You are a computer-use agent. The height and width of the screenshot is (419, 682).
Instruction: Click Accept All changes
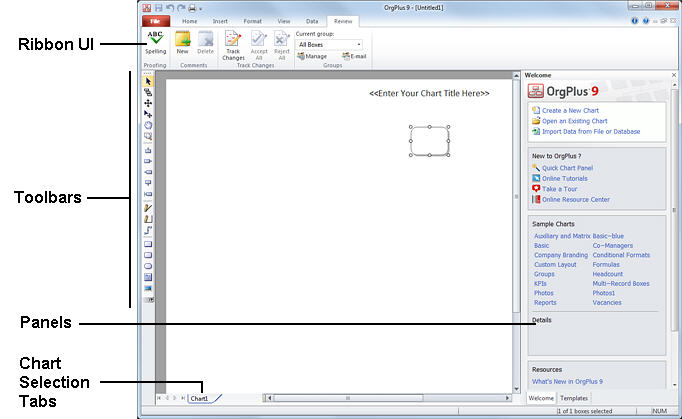[x=259, y=45]
